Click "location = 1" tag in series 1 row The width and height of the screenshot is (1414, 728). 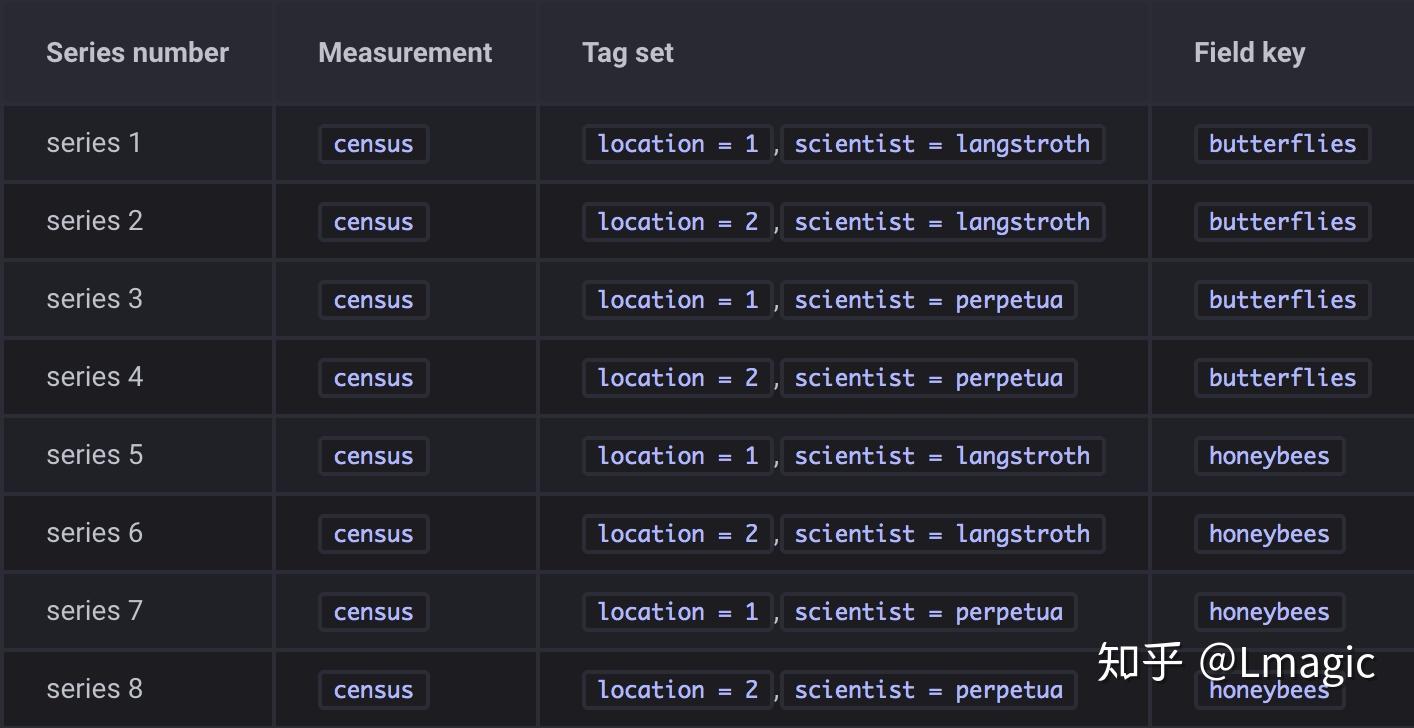coord(677,144)
